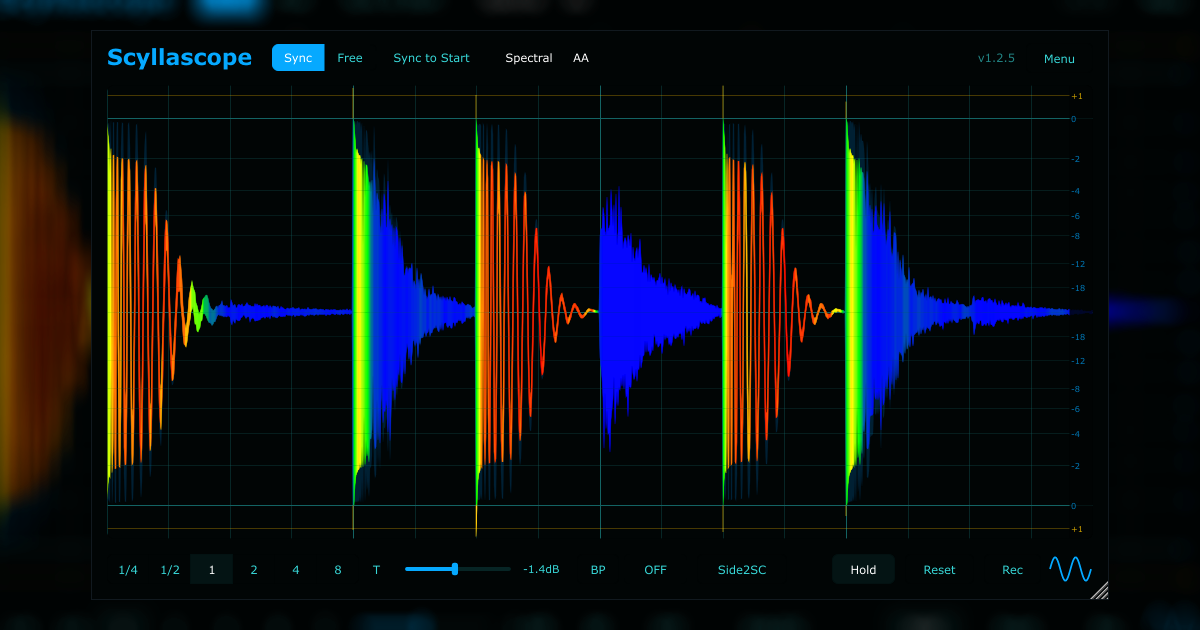Toggle anti-aliasing with the AA button

tap(580, 57)
